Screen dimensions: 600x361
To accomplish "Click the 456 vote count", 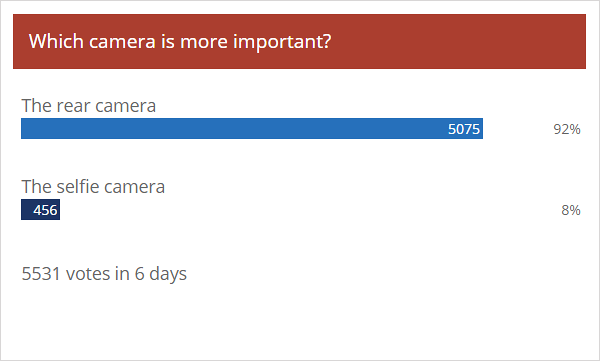I will (x=45, y=210).
